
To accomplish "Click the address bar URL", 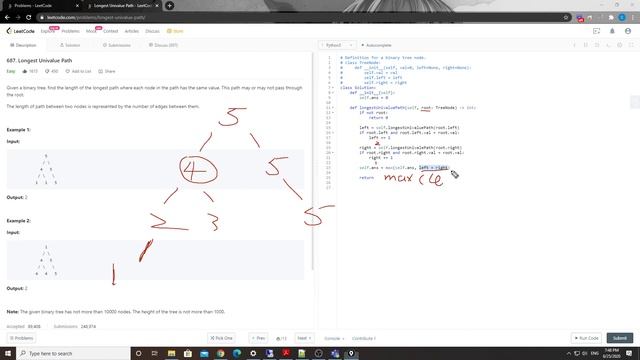I will coord(96,18).
